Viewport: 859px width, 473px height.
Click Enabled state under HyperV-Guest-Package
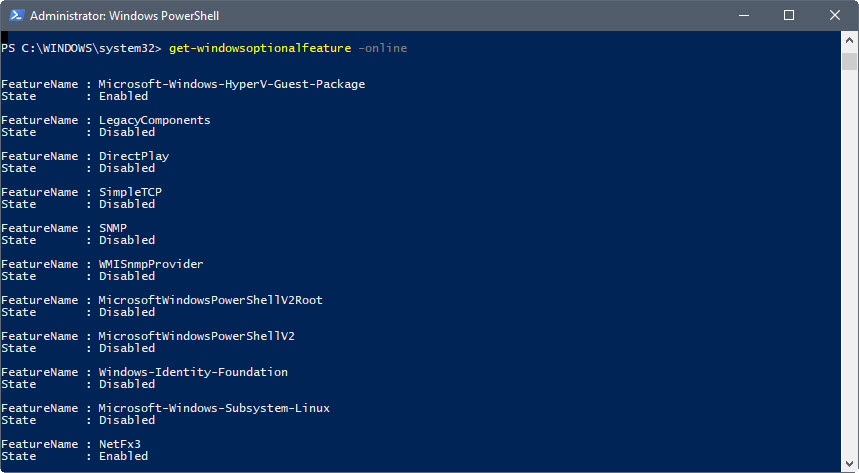[123, 96]
